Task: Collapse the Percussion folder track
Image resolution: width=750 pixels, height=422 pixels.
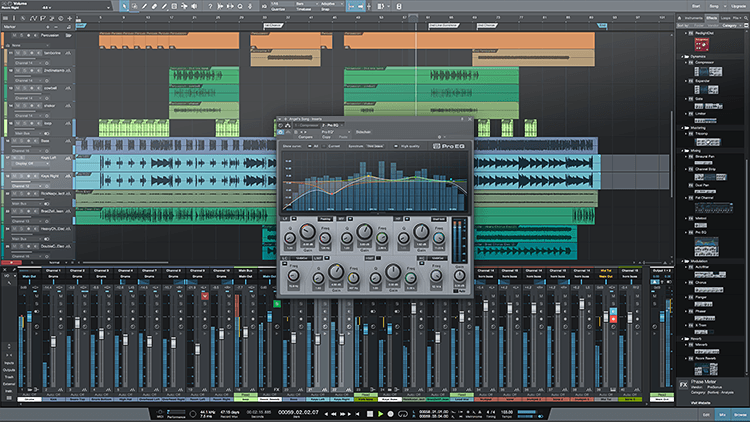Action: point(68,36)
